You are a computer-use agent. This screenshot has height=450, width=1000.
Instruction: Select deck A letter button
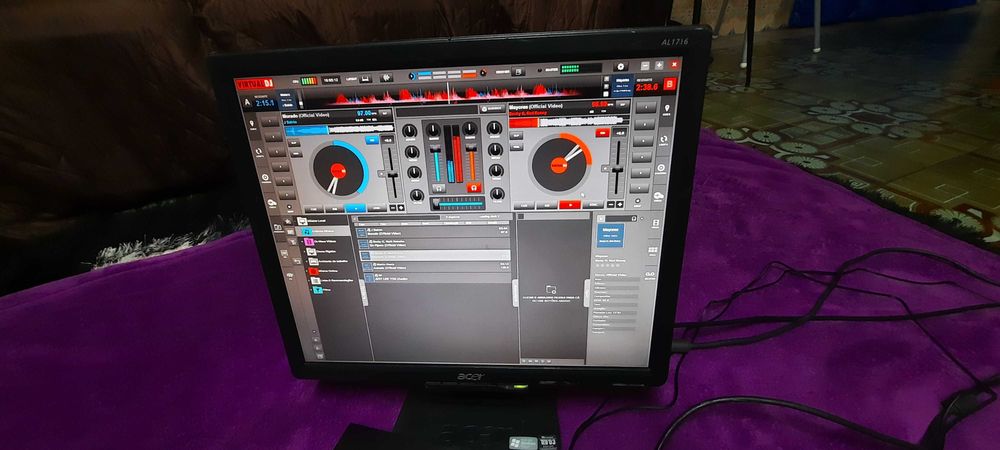[x=247, y=101]
